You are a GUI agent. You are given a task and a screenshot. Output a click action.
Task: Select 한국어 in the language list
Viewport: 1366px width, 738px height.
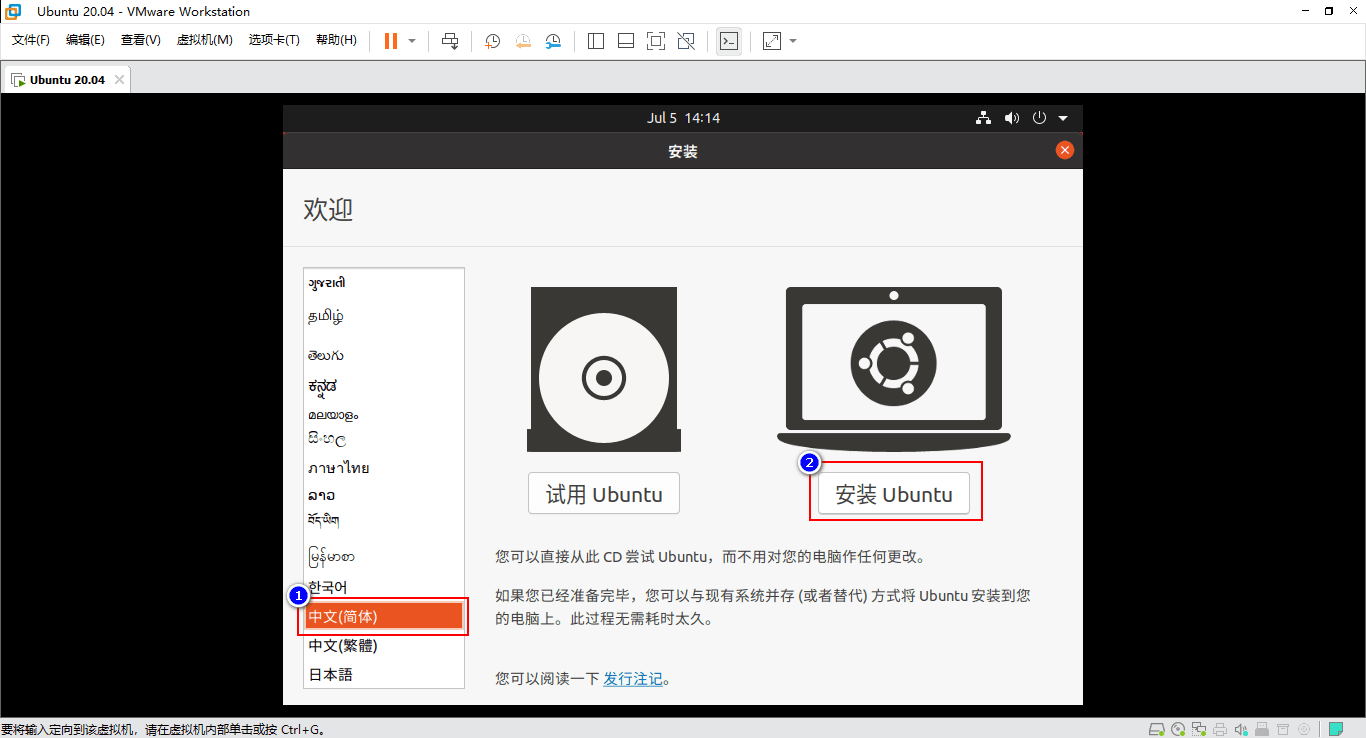coord(384,587)
